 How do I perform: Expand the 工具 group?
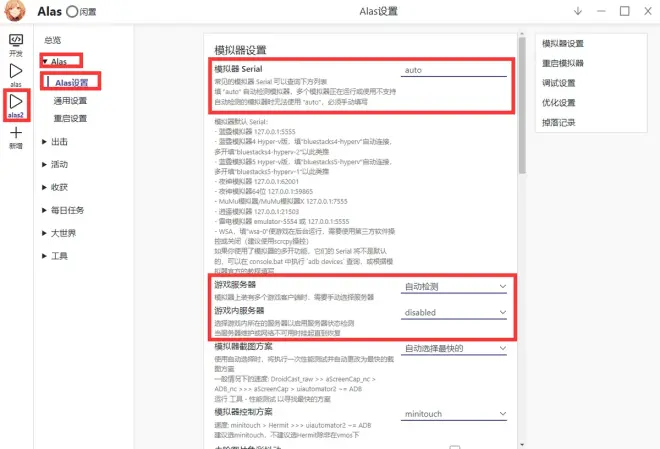pyautogui.click(x=55, y=255)
